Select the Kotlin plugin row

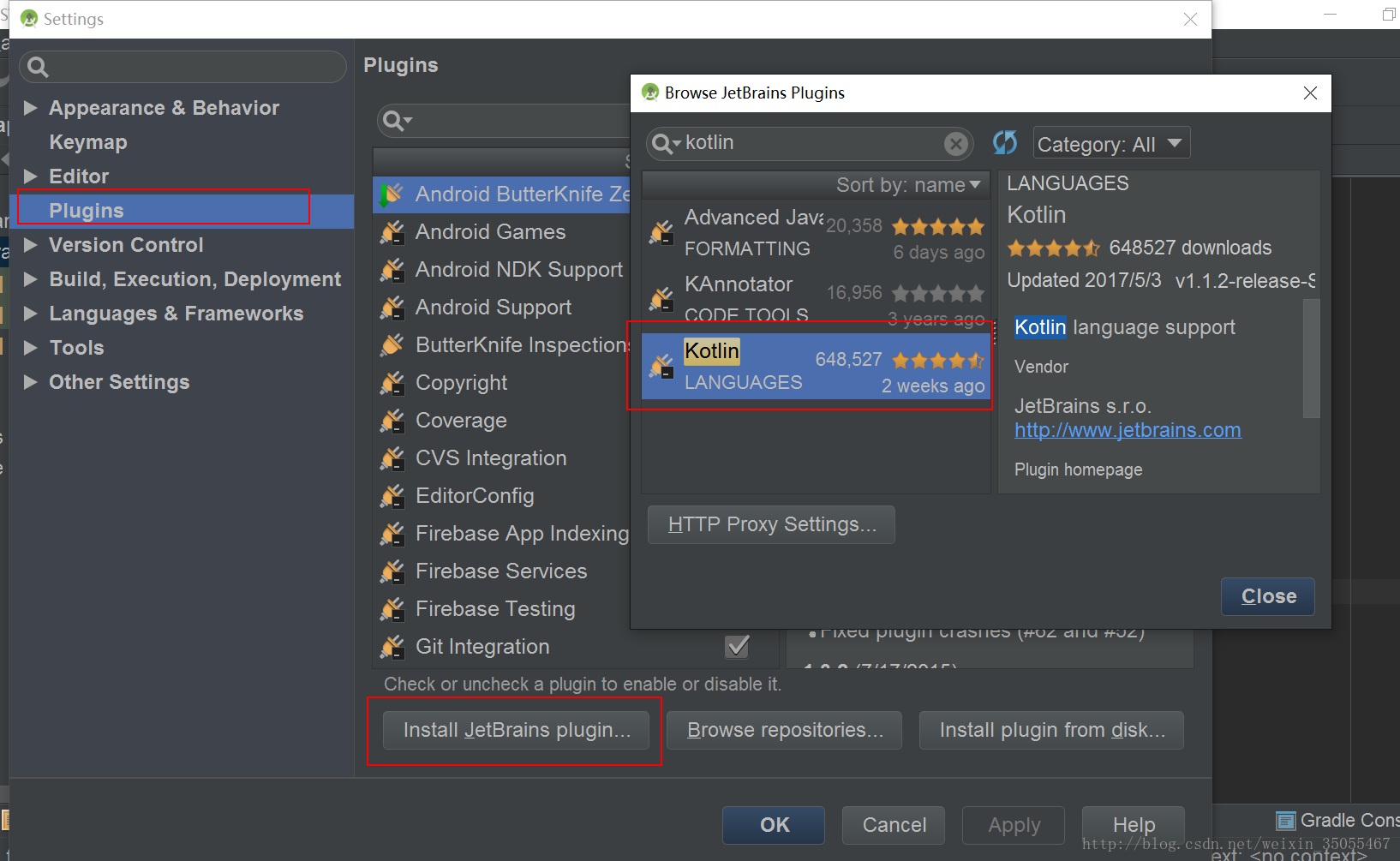tap(815, 366)
